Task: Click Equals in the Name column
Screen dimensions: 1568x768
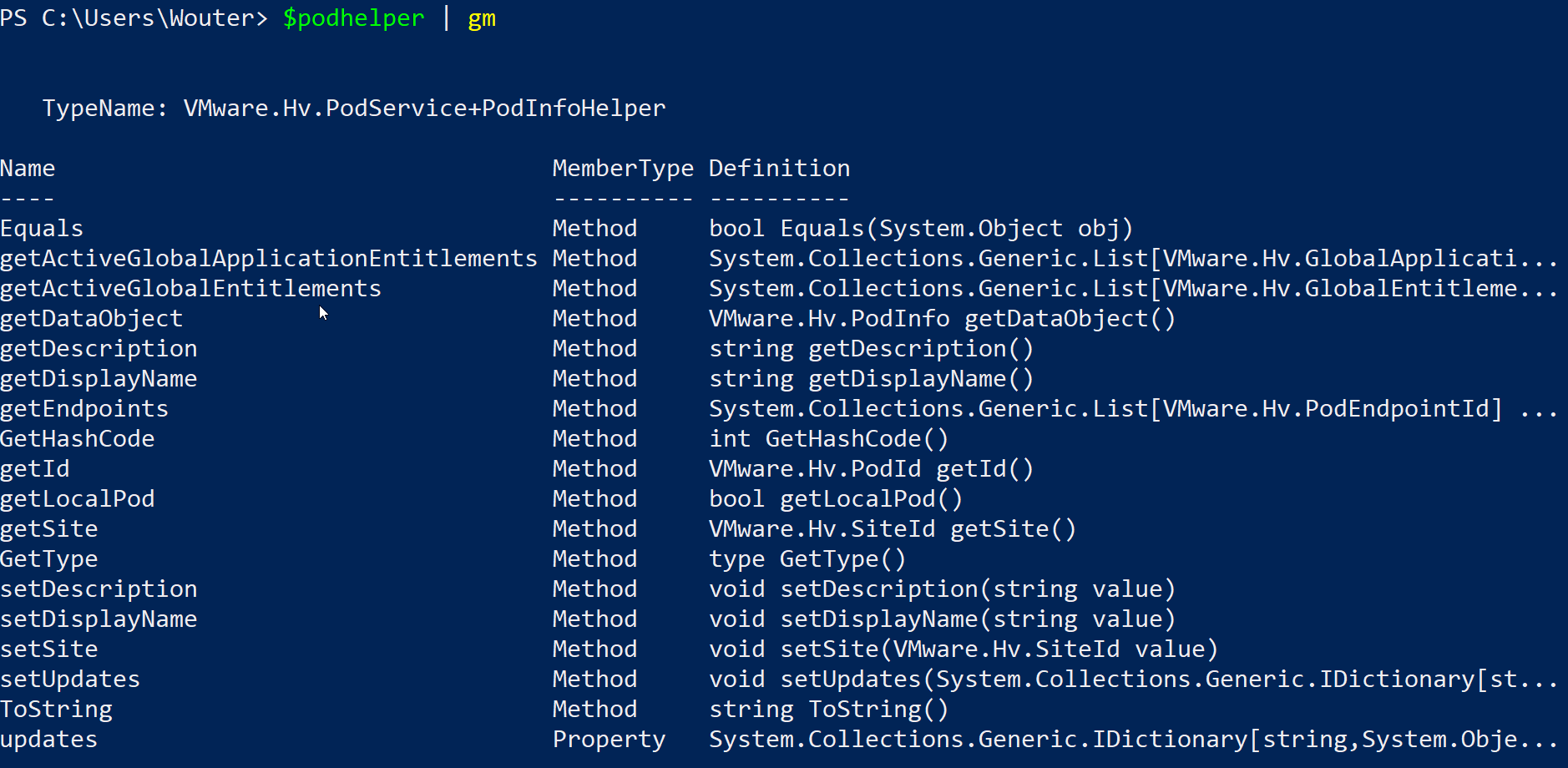Action: (42, 229)
